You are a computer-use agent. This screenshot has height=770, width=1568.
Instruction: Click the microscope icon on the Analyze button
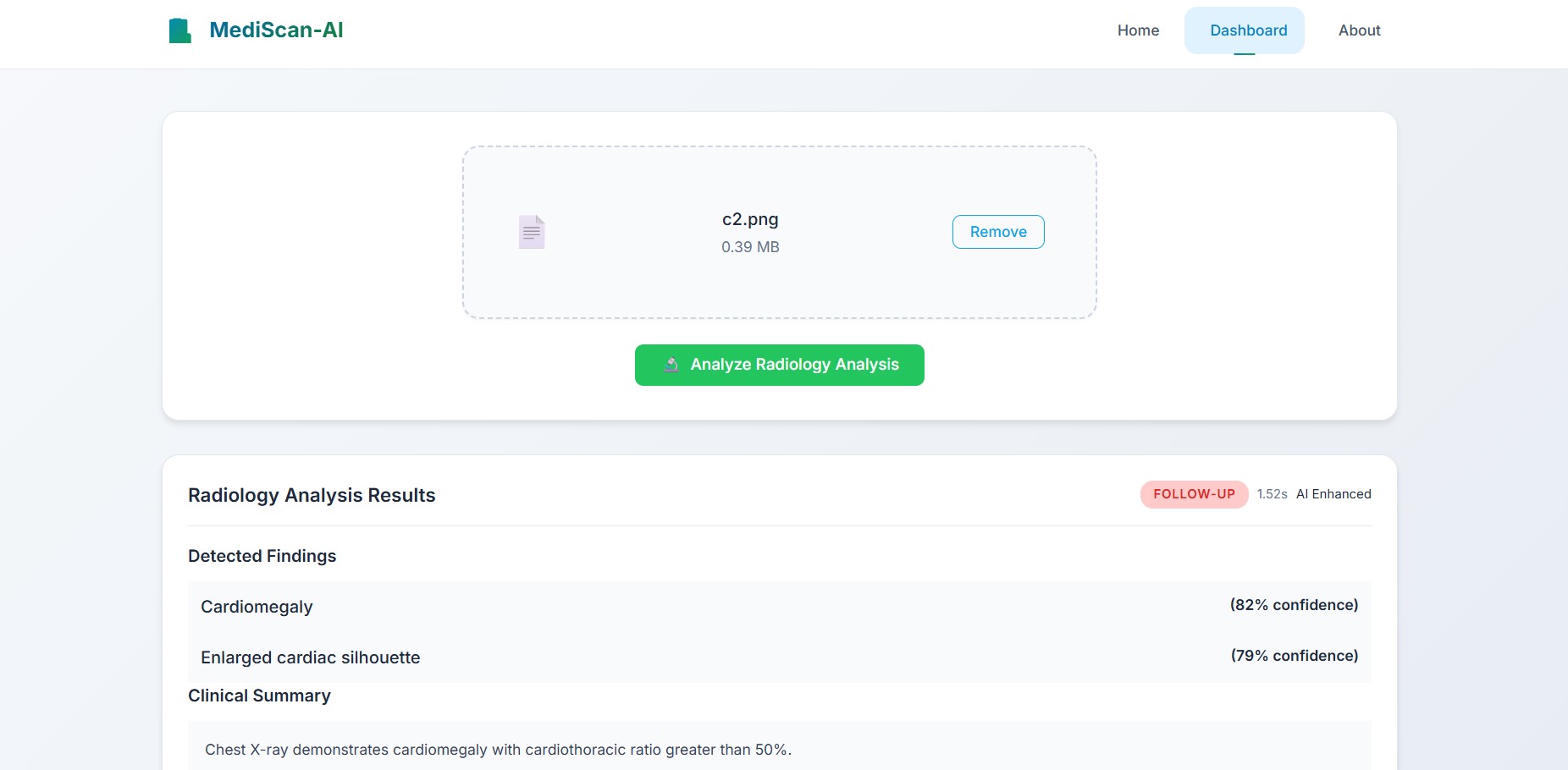[x=670, y=365]
